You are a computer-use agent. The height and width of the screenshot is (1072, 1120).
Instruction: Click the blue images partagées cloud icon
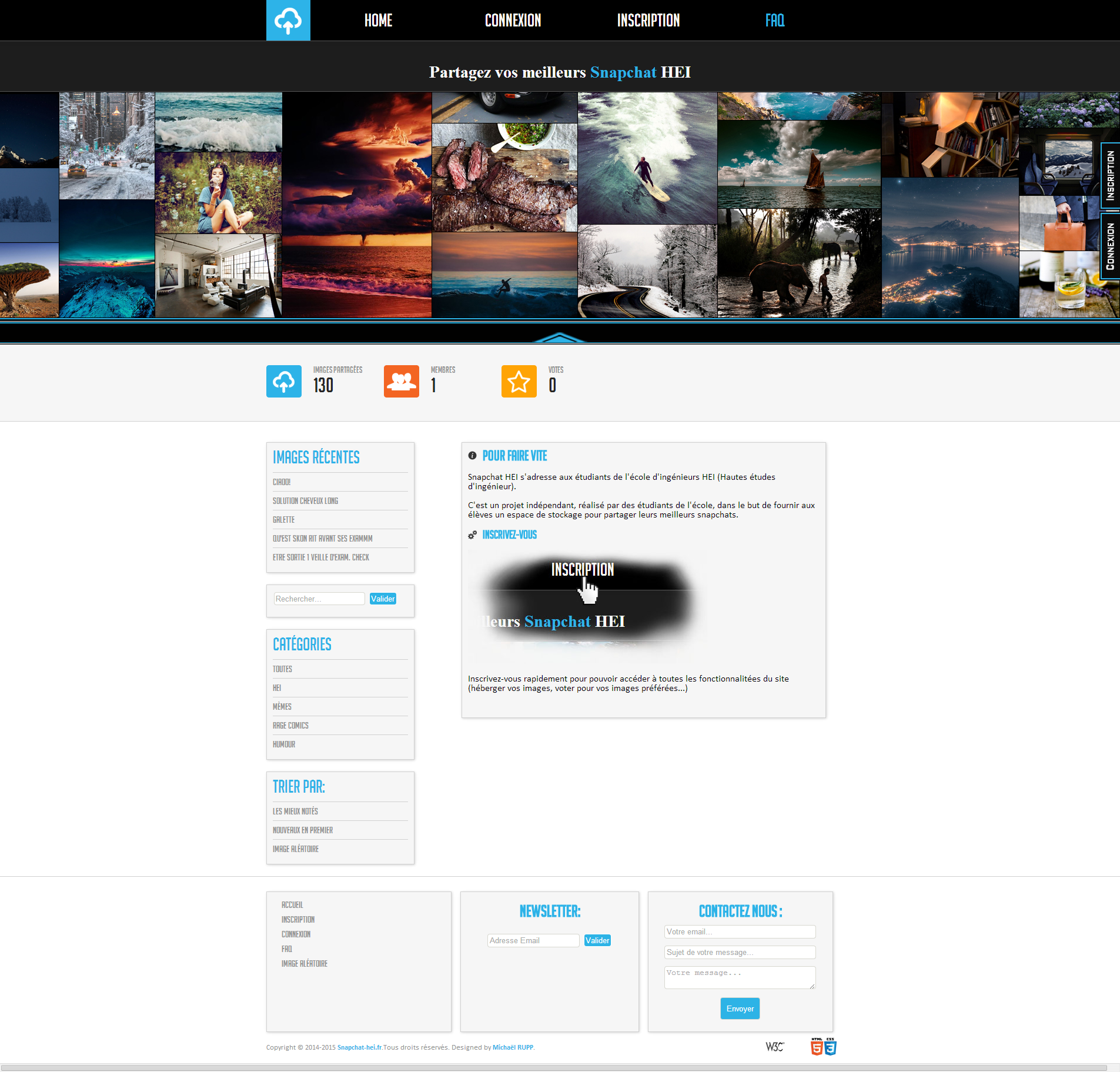pos(283,381)
